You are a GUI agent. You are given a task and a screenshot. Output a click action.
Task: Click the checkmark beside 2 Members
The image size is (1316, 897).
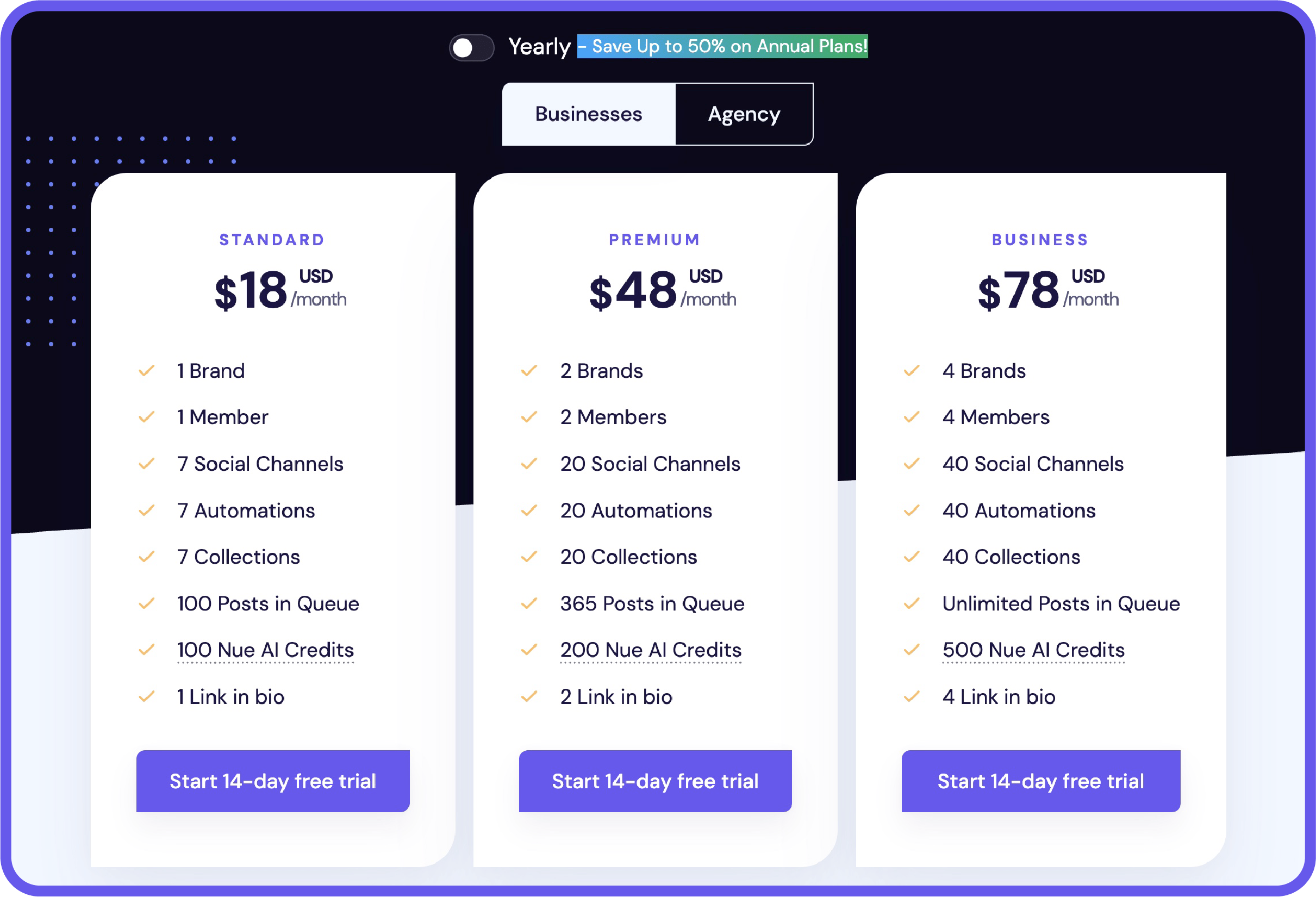[529, 418]
